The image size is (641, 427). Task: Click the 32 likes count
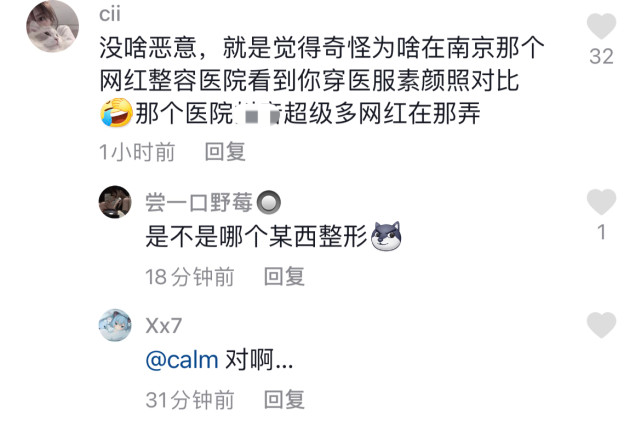pyautogui.click(x=601, y=56)
